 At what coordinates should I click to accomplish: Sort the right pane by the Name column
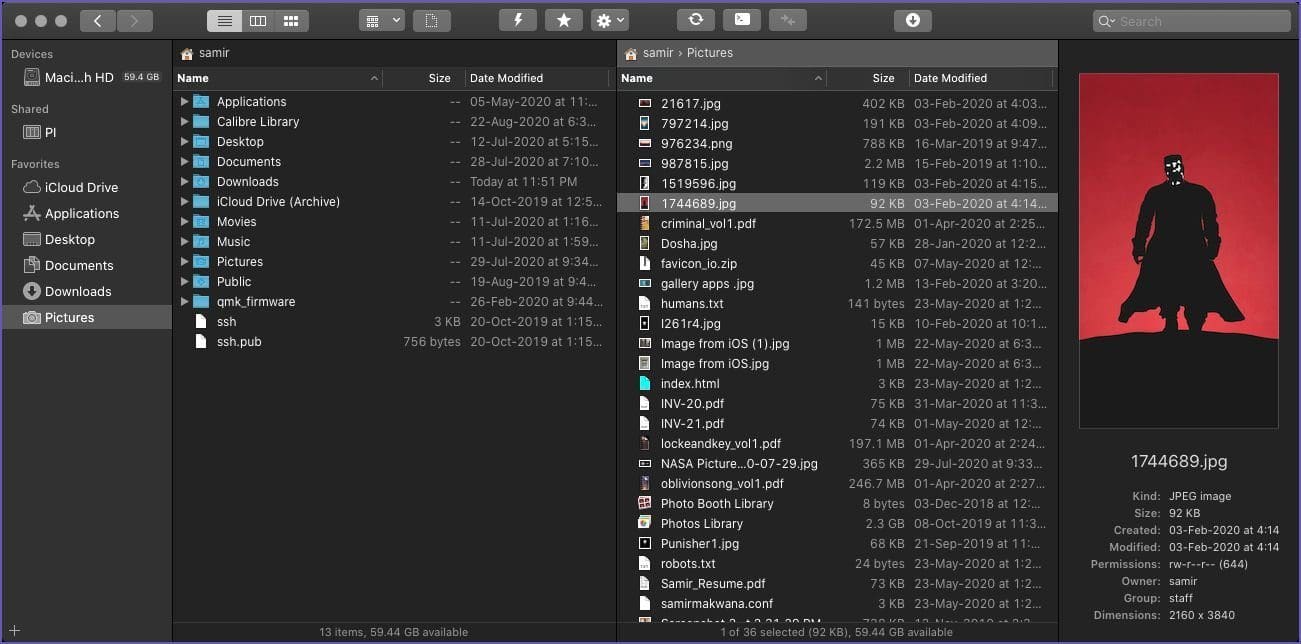(722, 78)
